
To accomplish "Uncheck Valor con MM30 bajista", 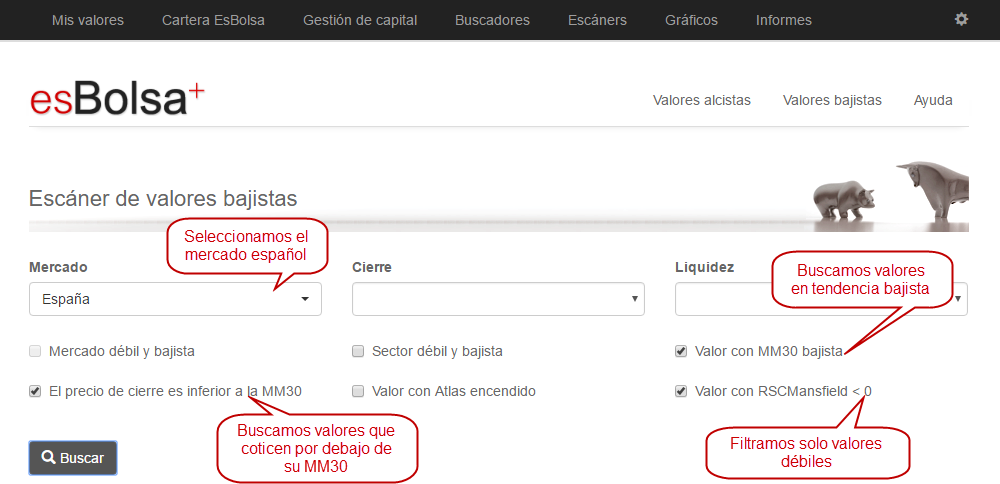I will [x=681, y=351].
